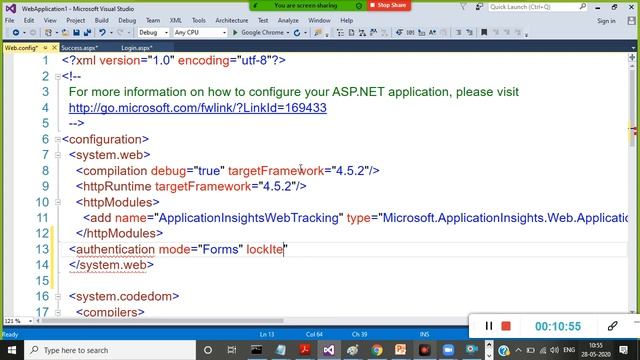Viewport: 640px width, 360px height.
Task: Open the Architecture menu
Action: click(x=231, y=20)
